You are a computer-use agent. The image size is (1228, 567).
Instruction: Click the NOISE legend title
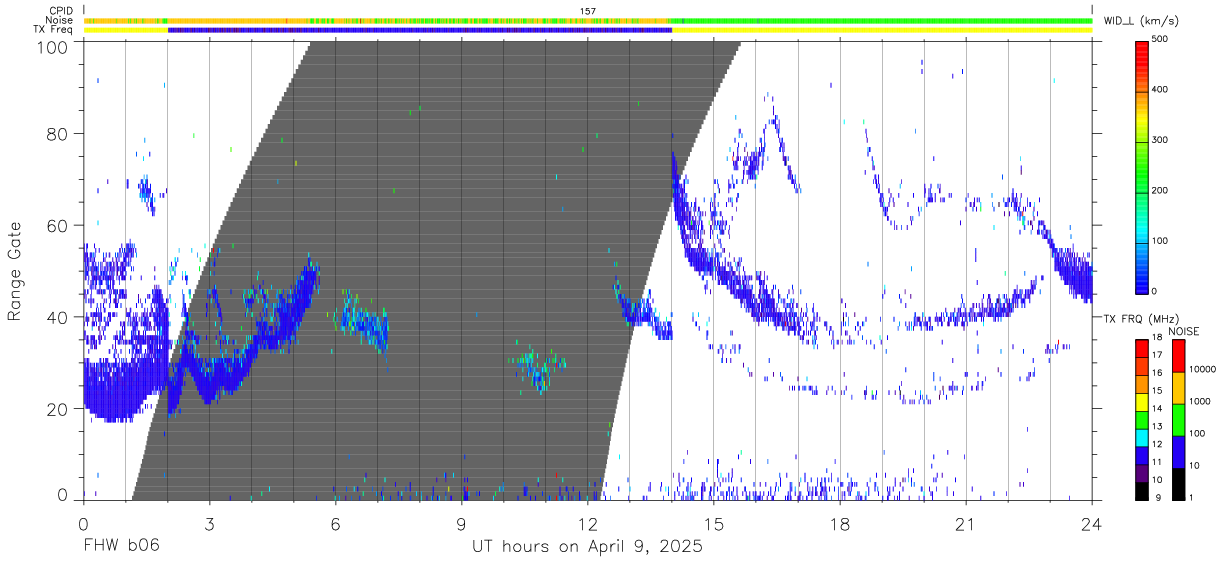coord(1183,331)
